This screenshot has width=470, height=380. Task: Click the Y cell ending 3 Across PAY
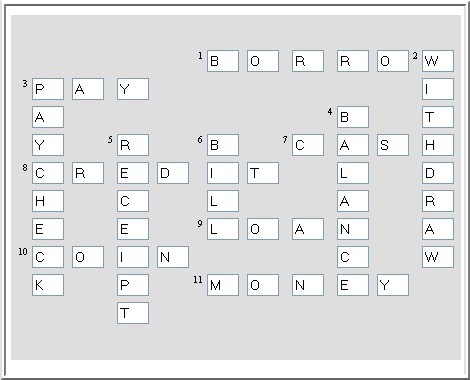coord(133,89)
